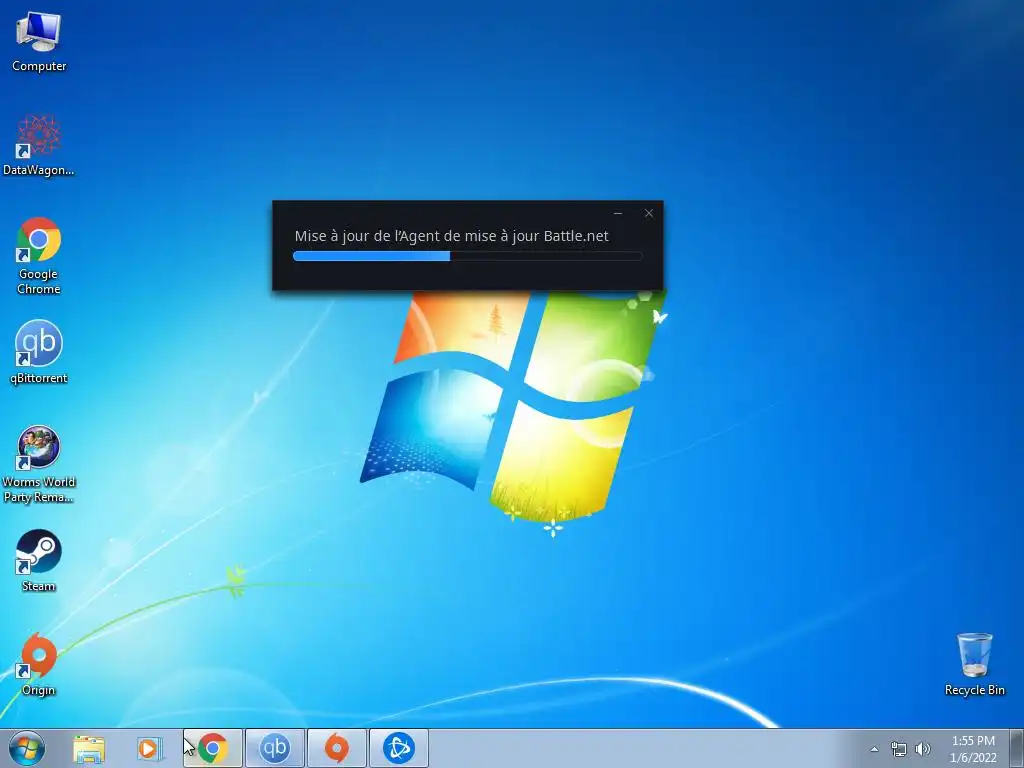Switch to Battle.net in the taskbar
The image size is (1024, 768).
[x=399, y=748]
